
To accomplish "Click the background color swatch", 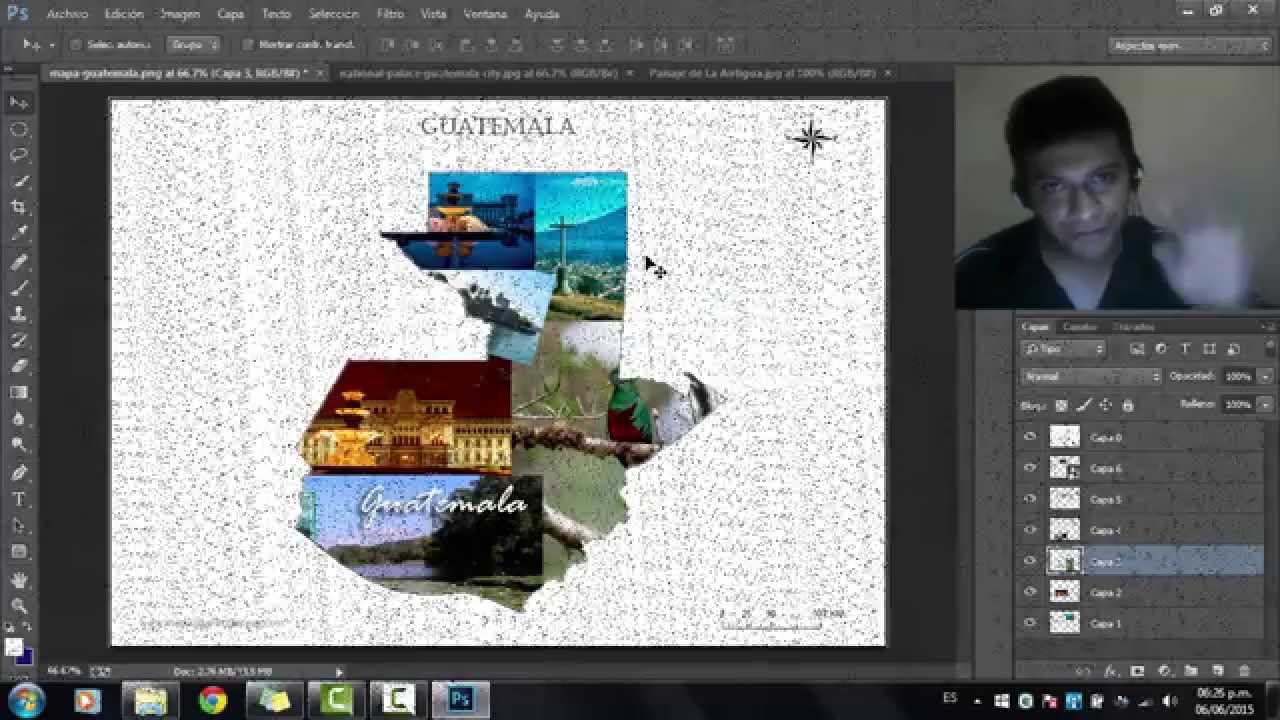I will click(x=24, y=657).
